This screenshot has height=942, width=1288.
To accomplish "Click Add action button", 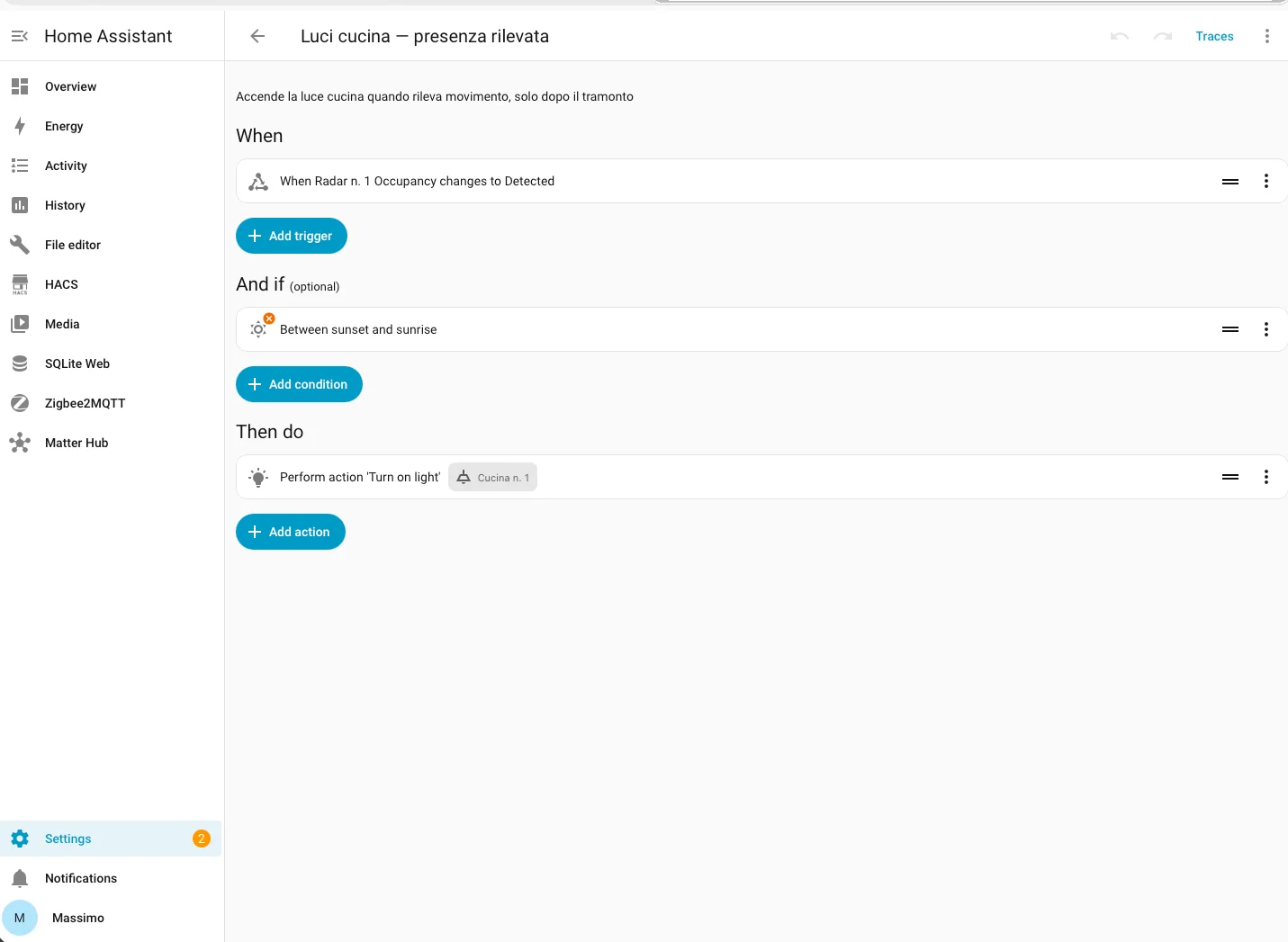I will click(x=291, y=532).
